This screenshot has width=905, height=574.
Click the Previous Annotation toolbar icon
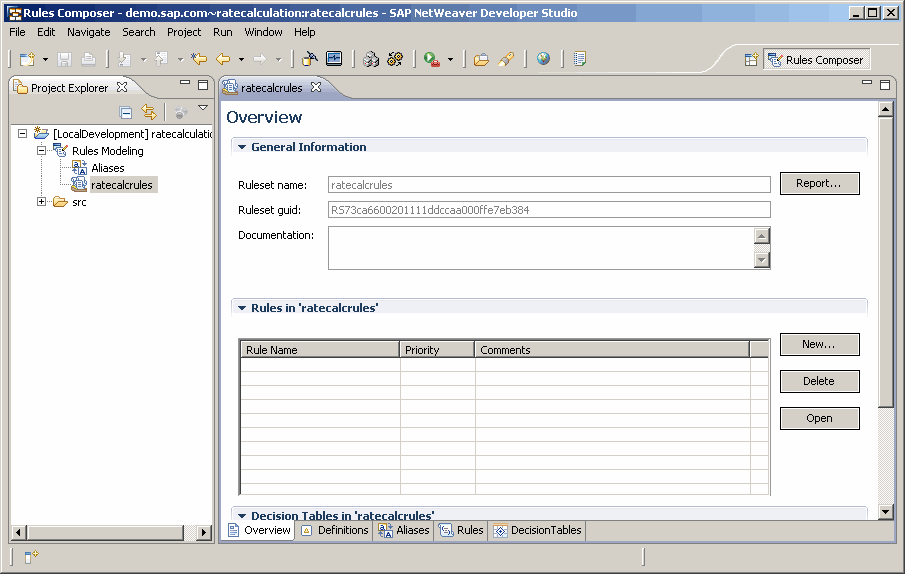click(162, 59)
